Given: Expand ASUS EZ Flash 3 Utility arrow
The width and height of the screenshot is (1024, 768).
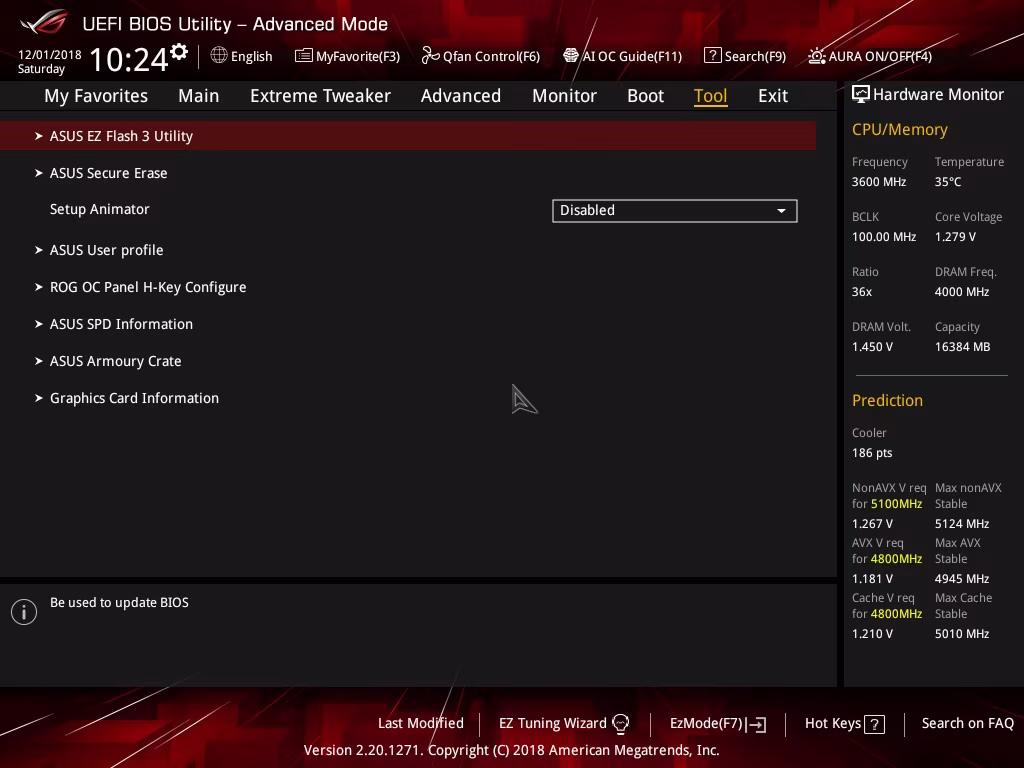Looking at the screenshot, I should point(39,136).
